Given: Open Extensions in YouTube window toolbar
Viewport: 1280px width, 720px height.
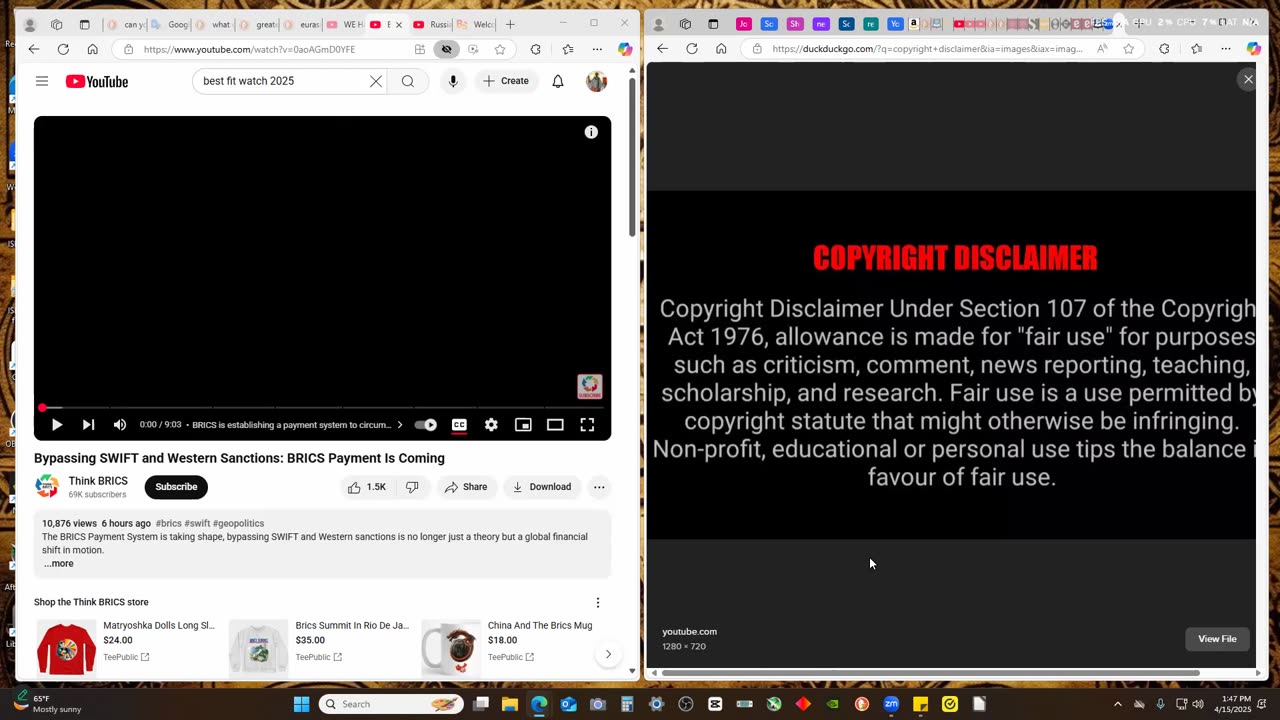Looking at the screenshot, I should [x=536, y=49].
